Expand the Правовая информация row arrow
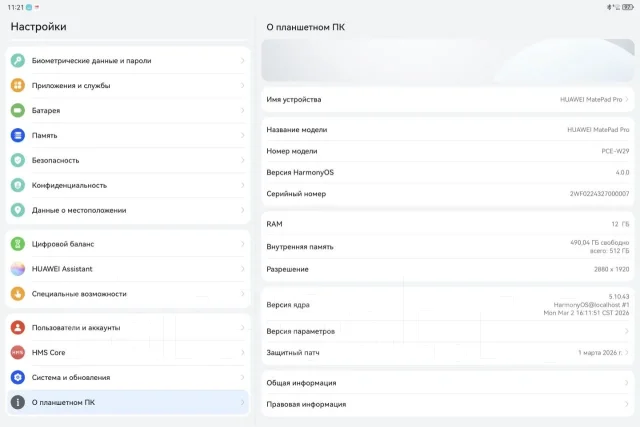 click(x=627, y=404)
